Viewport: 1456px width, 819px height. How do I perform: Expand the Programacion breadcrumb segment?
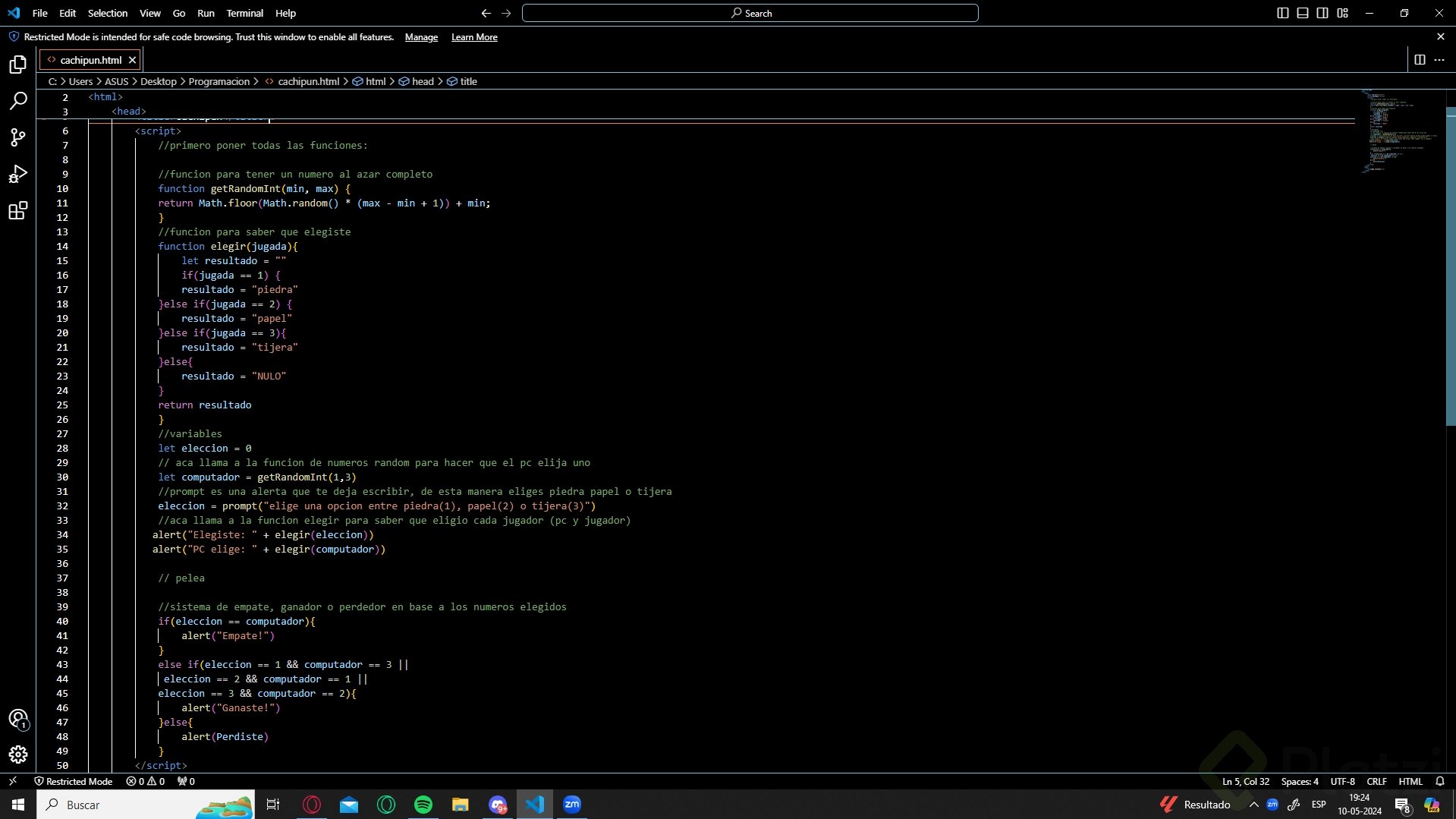click(x=219, y=81)
